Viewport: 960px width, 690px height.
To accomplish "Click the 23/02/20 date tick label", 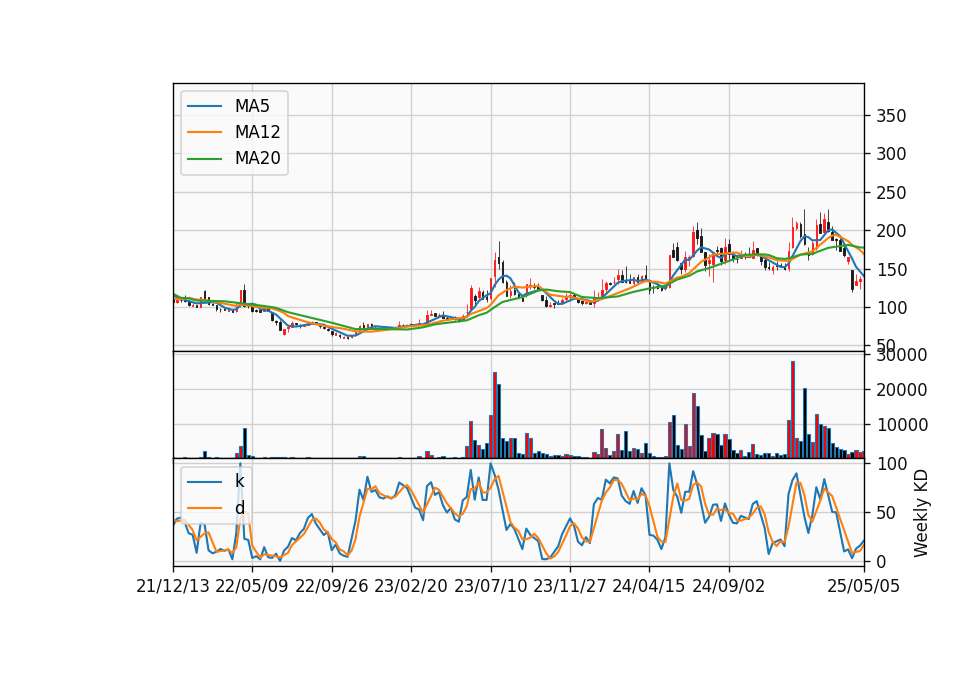I will coord(411,586).
